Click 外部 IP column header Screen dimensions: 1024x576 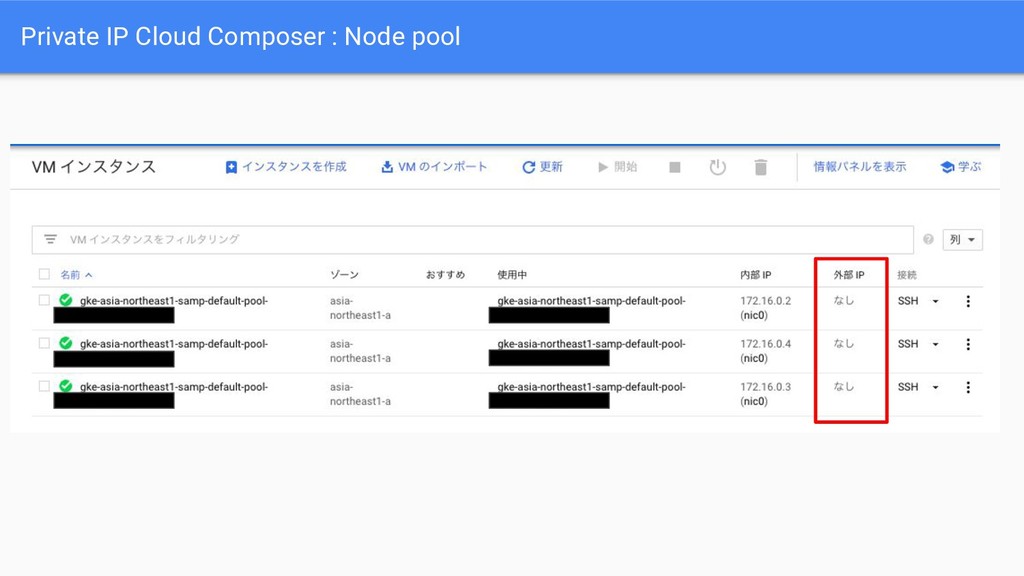tap(849, 275)
